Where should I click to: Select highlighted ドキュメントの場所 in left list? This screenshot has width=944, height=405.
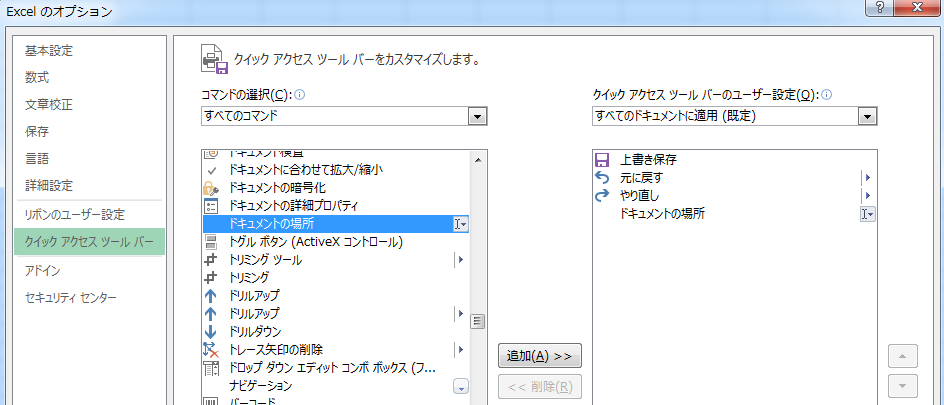click(x=336, y=224)
